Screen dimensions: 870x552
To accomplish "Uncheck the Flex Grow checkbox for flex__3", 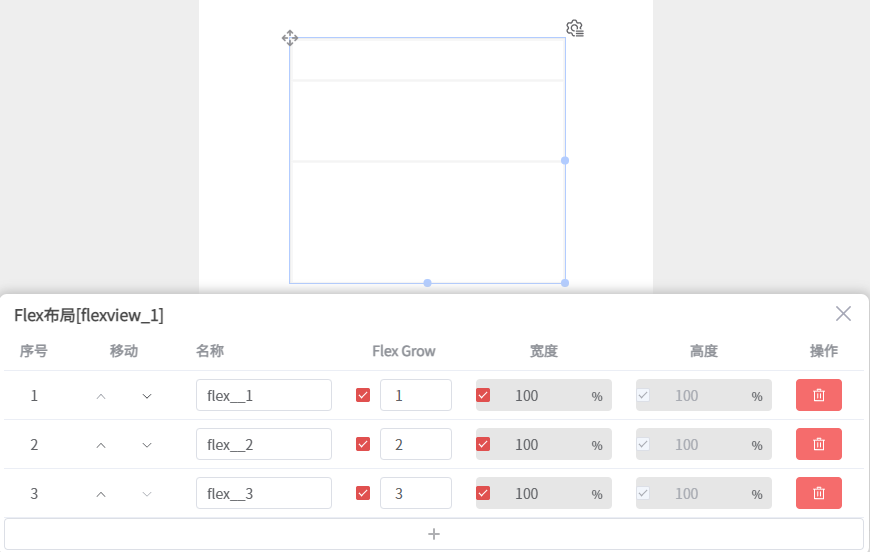I will pyautogui.click(x=363, y=493).
